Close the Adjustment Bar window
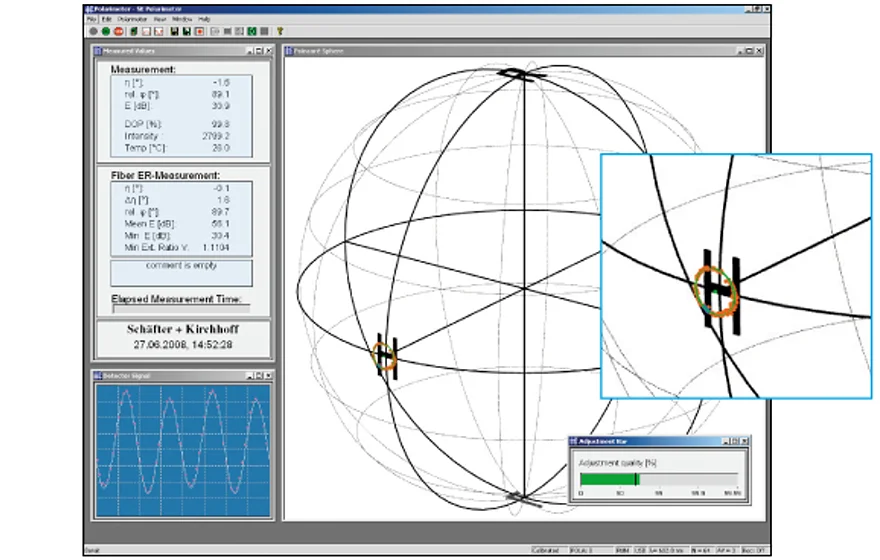 coord(745,441)
